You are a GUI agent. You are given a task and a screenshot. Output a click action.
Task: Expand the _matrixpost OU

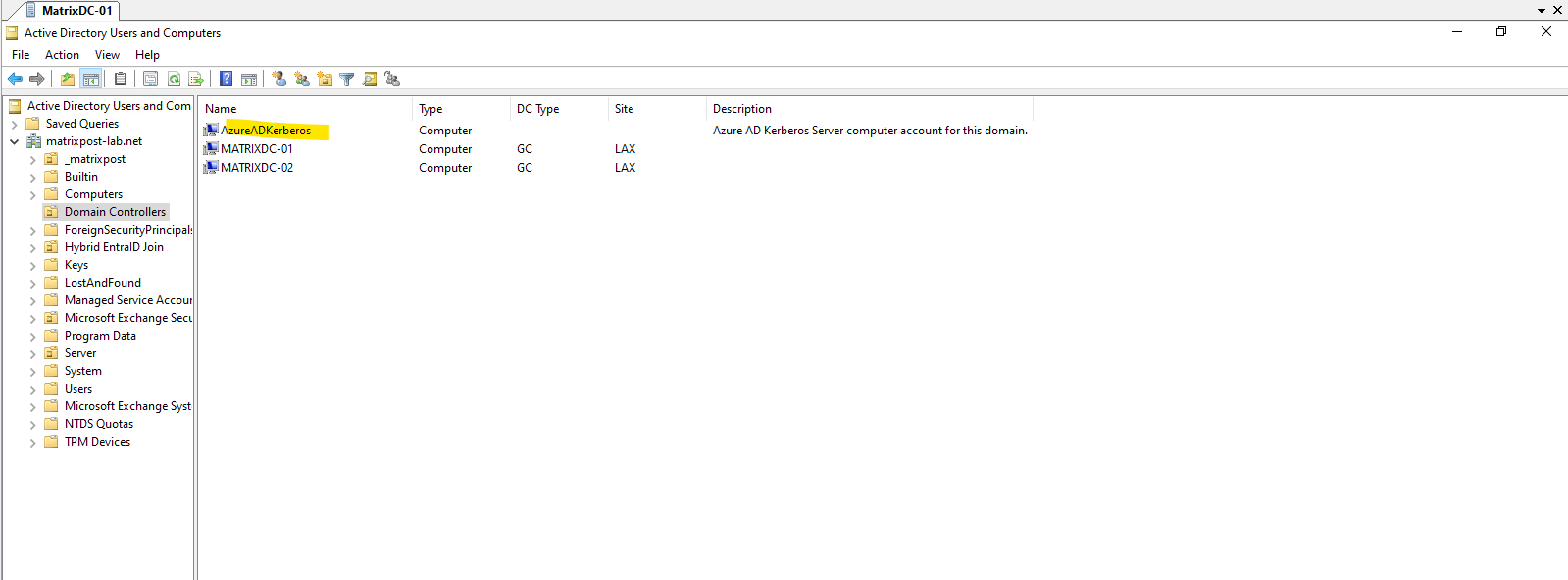pyautogui.click(x=32, y=160)
